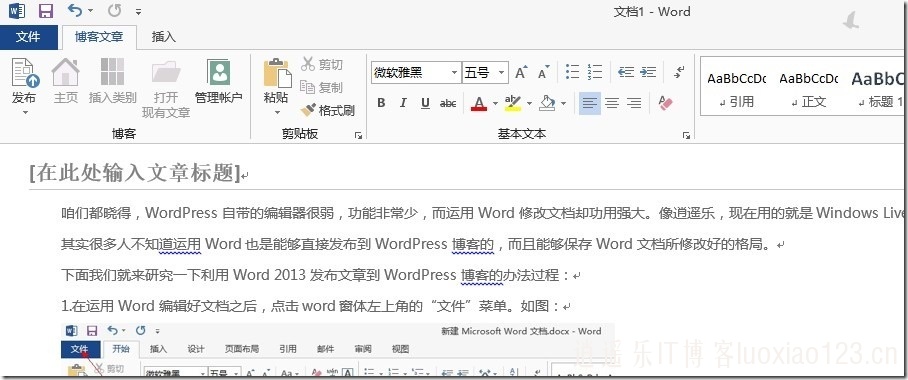Viewport: 908px width, 380px height.
Task: Click the bullet list icon
Action: [x=572, y=72]
